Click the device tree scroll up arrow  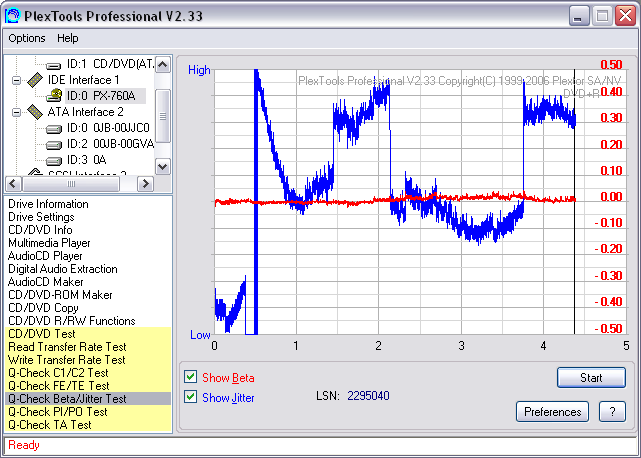point(163,65)
